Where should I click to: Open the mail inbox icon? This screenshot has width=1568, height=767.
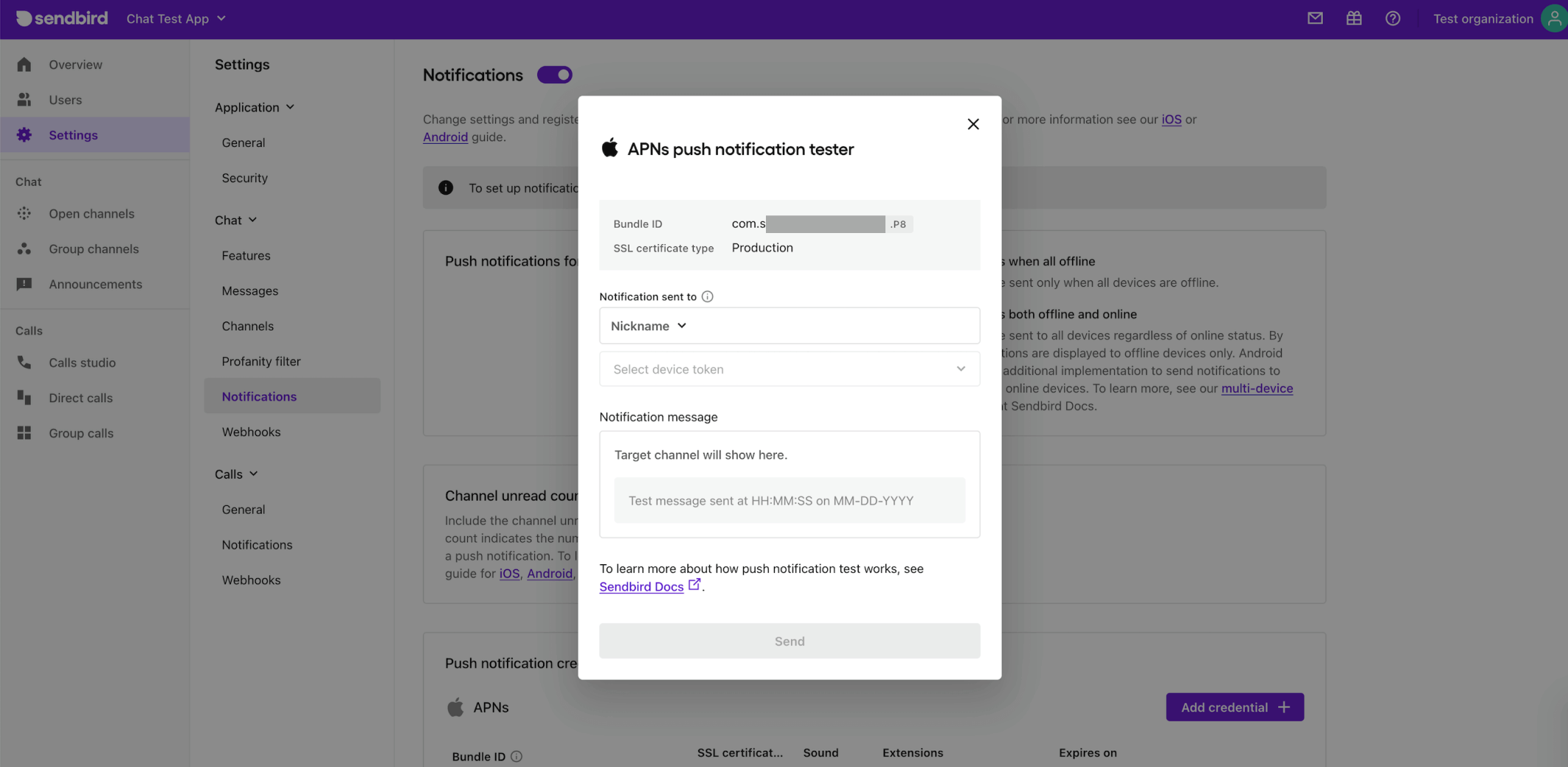pos(1315,18)
